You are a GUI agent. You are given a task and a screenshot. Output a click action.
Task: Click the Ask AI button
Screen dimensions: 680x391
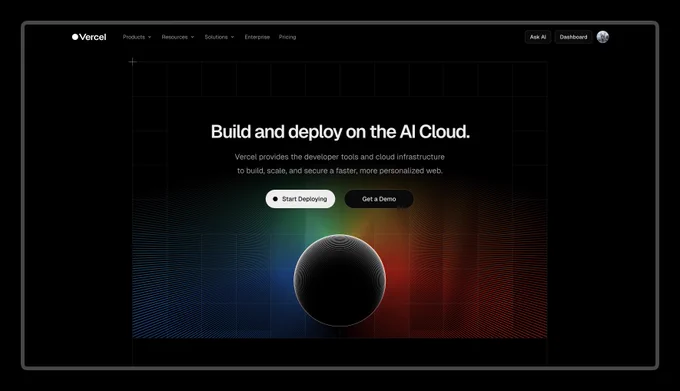(538, 37)
